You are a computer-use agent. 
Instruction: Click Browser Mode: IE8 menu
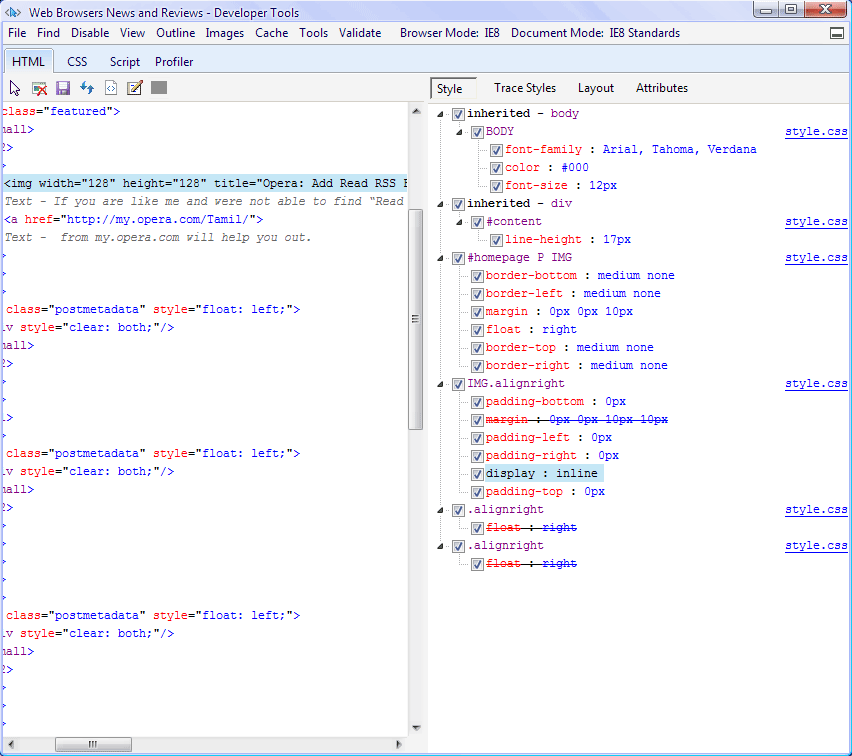coord(449,33)
